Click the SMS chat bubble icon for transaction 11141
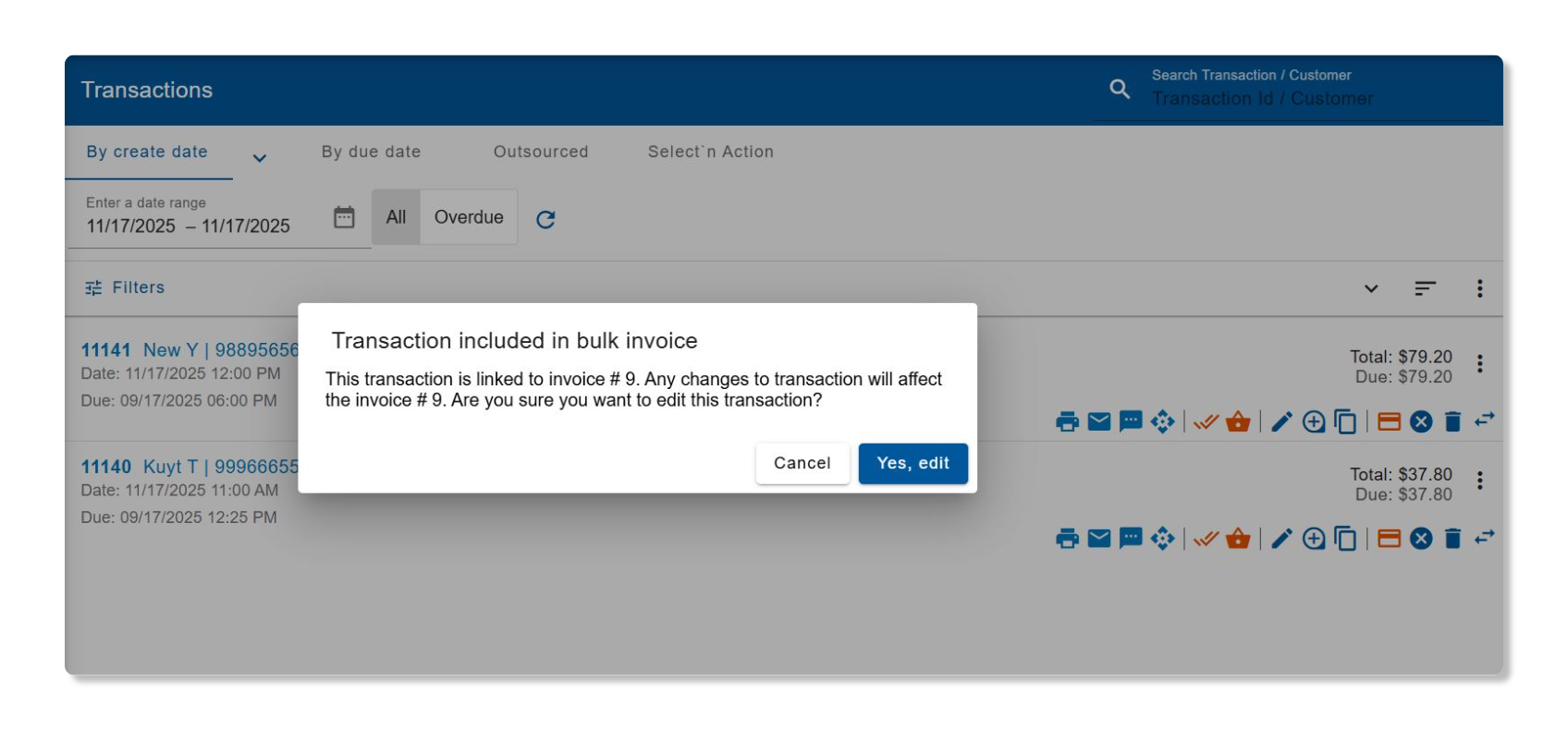Viewport: 1568px width, 730px height. [1130, 422]
